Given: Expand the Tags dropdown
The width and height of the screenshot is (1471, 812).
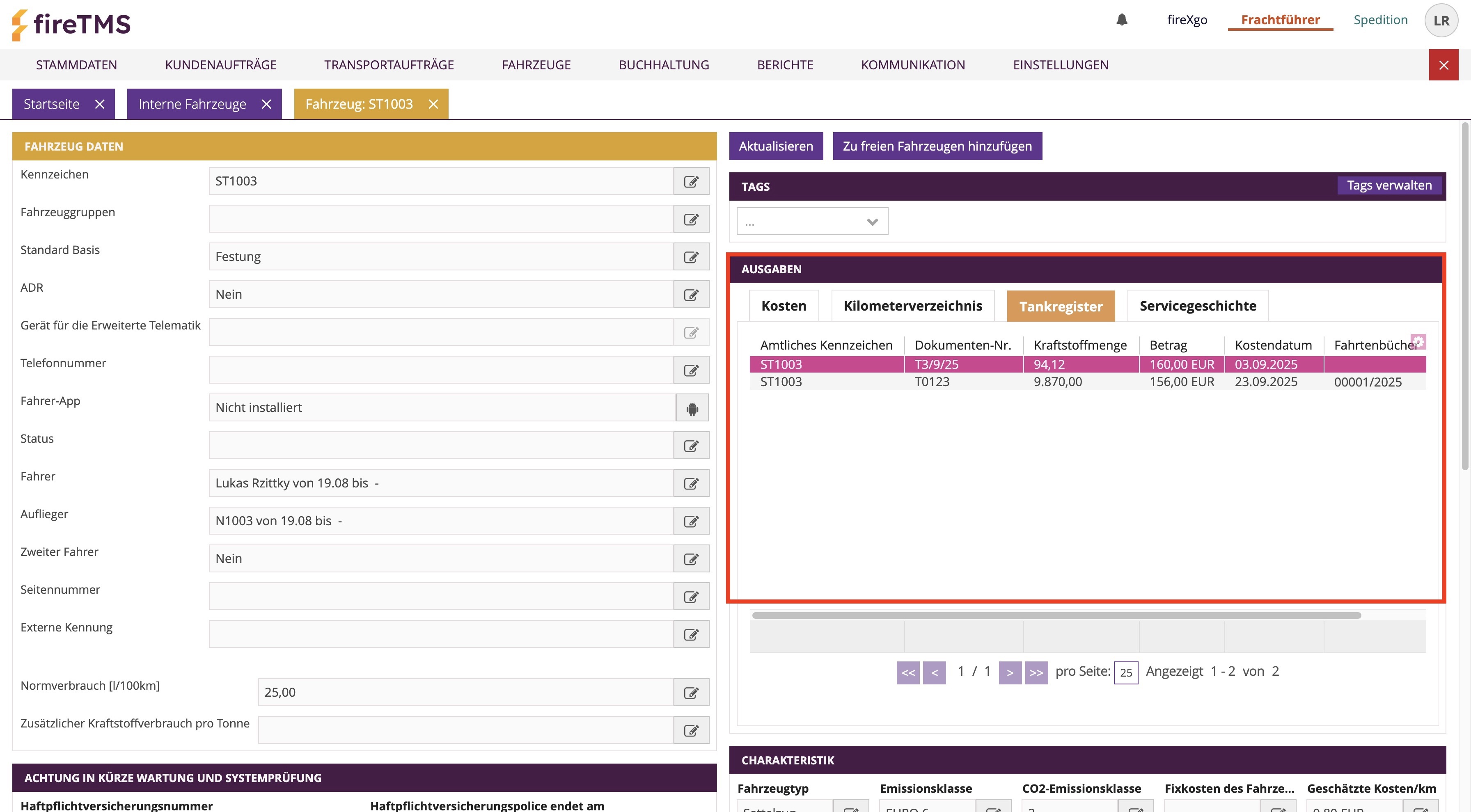Looking at the screenshot, I should (x=812, y=222).
